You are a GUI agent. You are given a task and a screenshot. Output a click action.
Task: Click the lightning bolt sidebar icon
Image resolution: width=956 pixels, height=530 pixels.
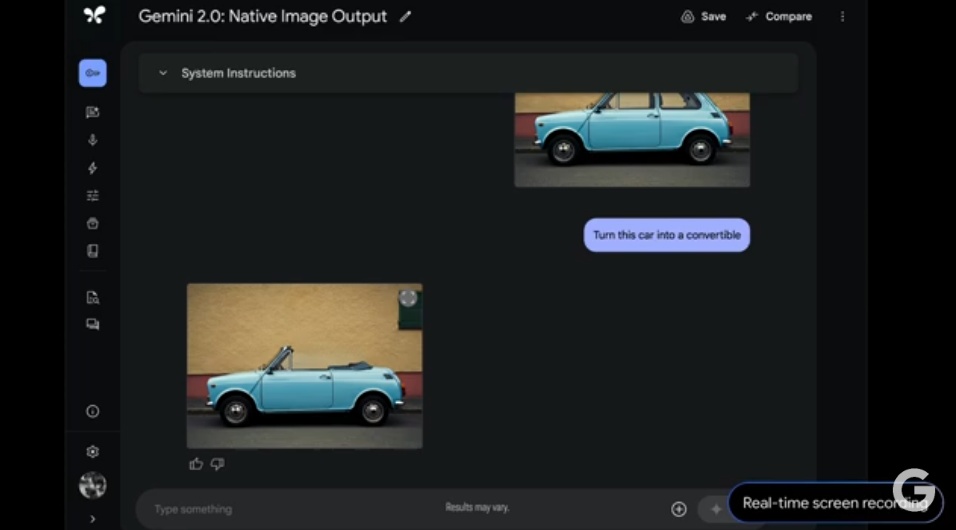pos(93,168)
